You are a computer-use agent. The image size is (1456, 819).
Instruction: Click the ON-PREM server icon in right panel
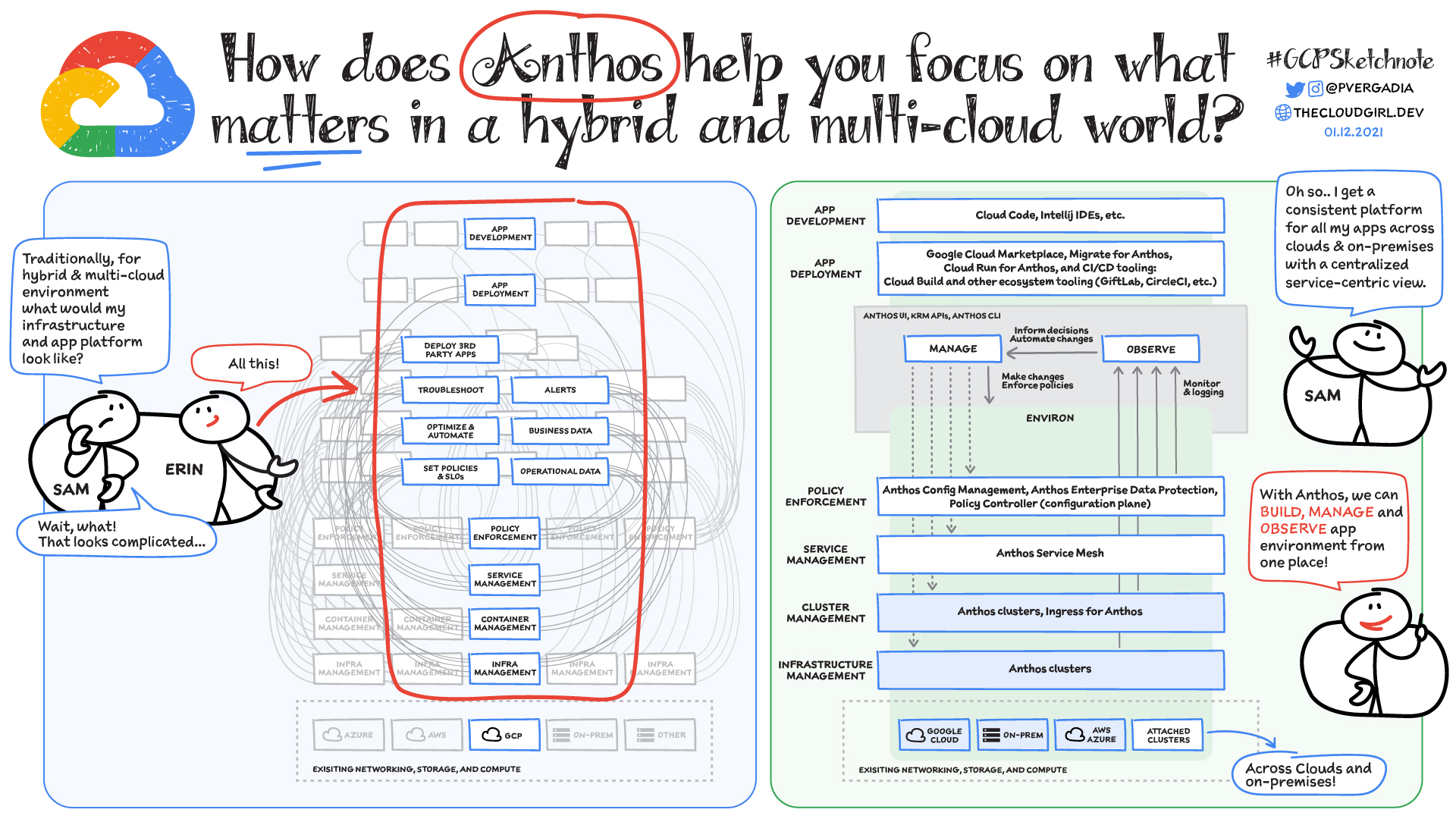991,735
